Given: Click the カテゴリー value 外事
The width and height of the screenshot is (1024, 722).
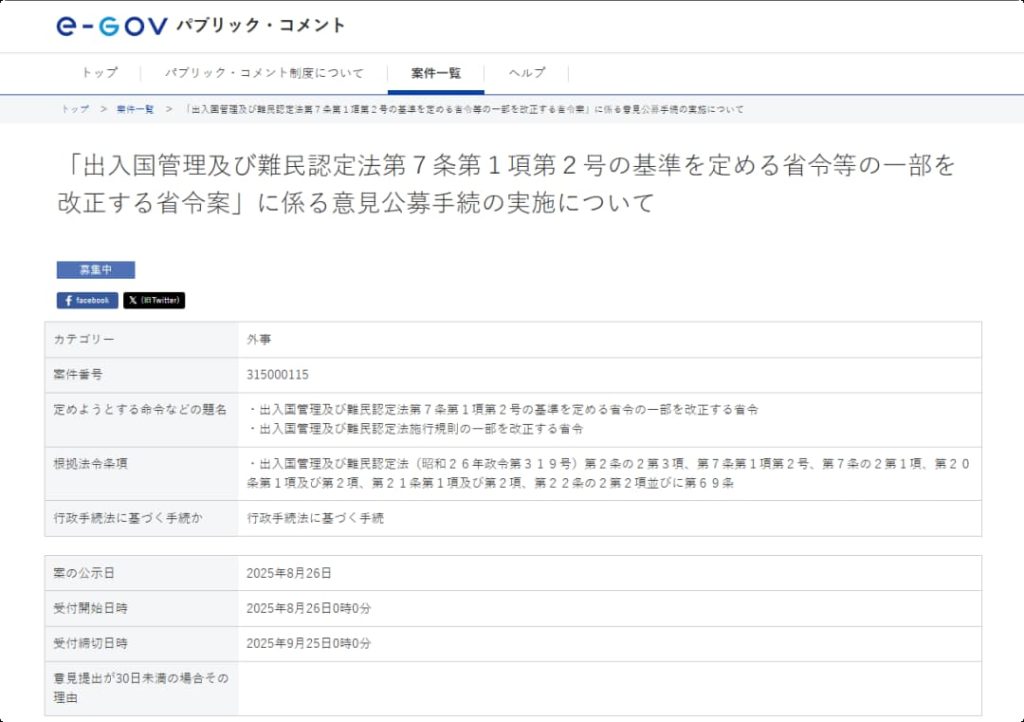Looking at the screenshot, I should click(x=258, y=340).
